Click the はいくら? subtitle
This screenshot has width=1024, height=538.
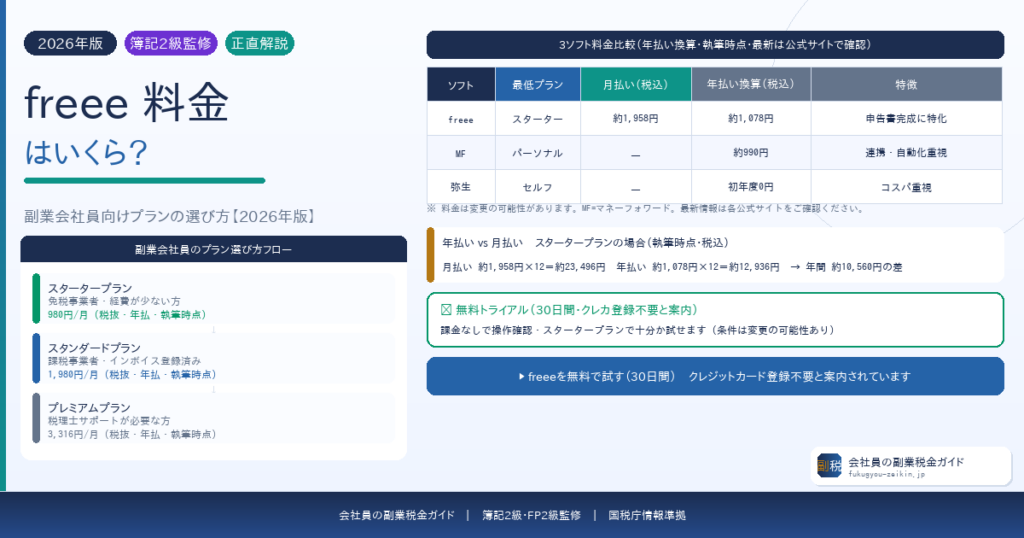pos(86,153)
